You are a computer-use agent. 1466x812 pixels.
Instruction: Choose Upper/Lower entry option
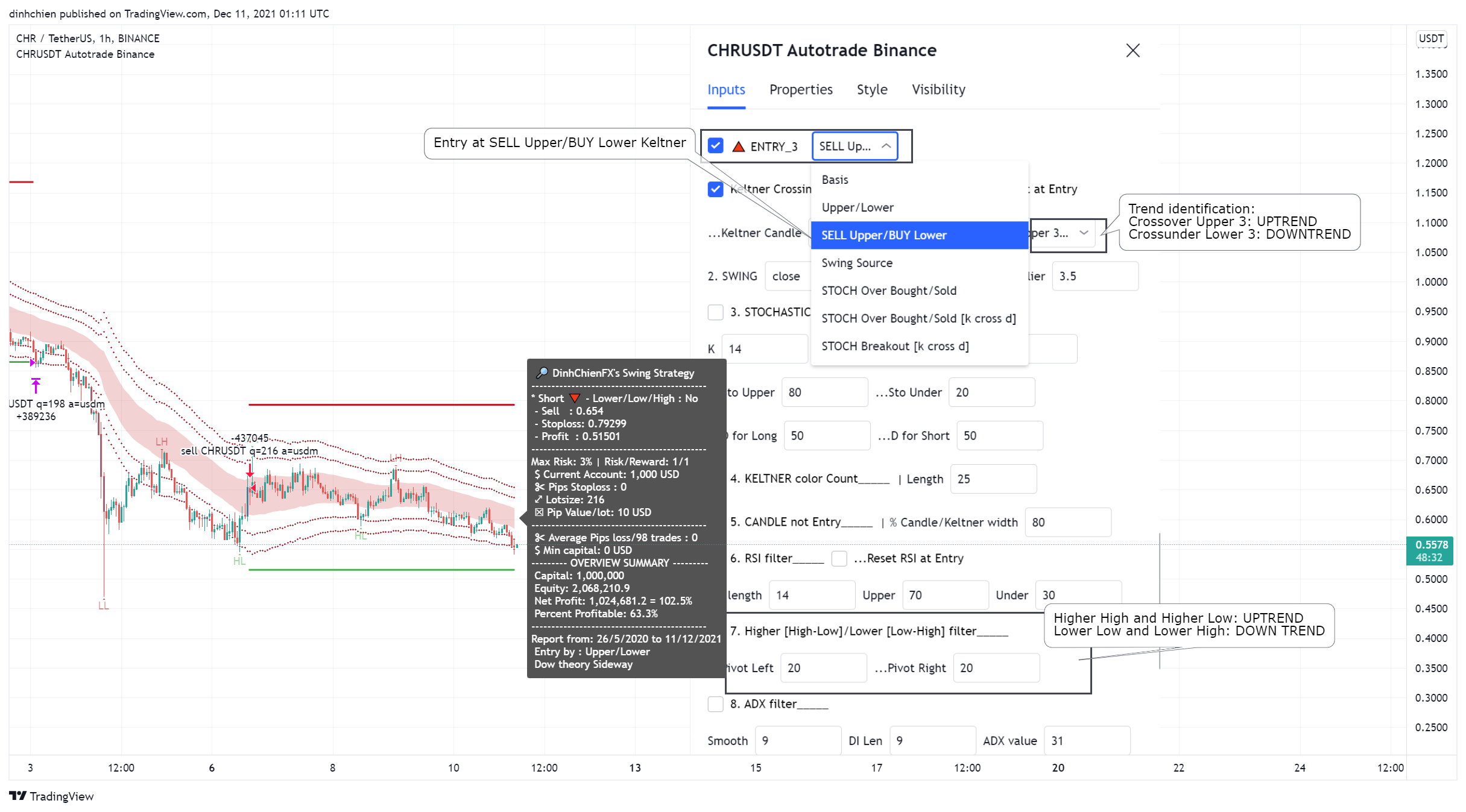point(920,207)
